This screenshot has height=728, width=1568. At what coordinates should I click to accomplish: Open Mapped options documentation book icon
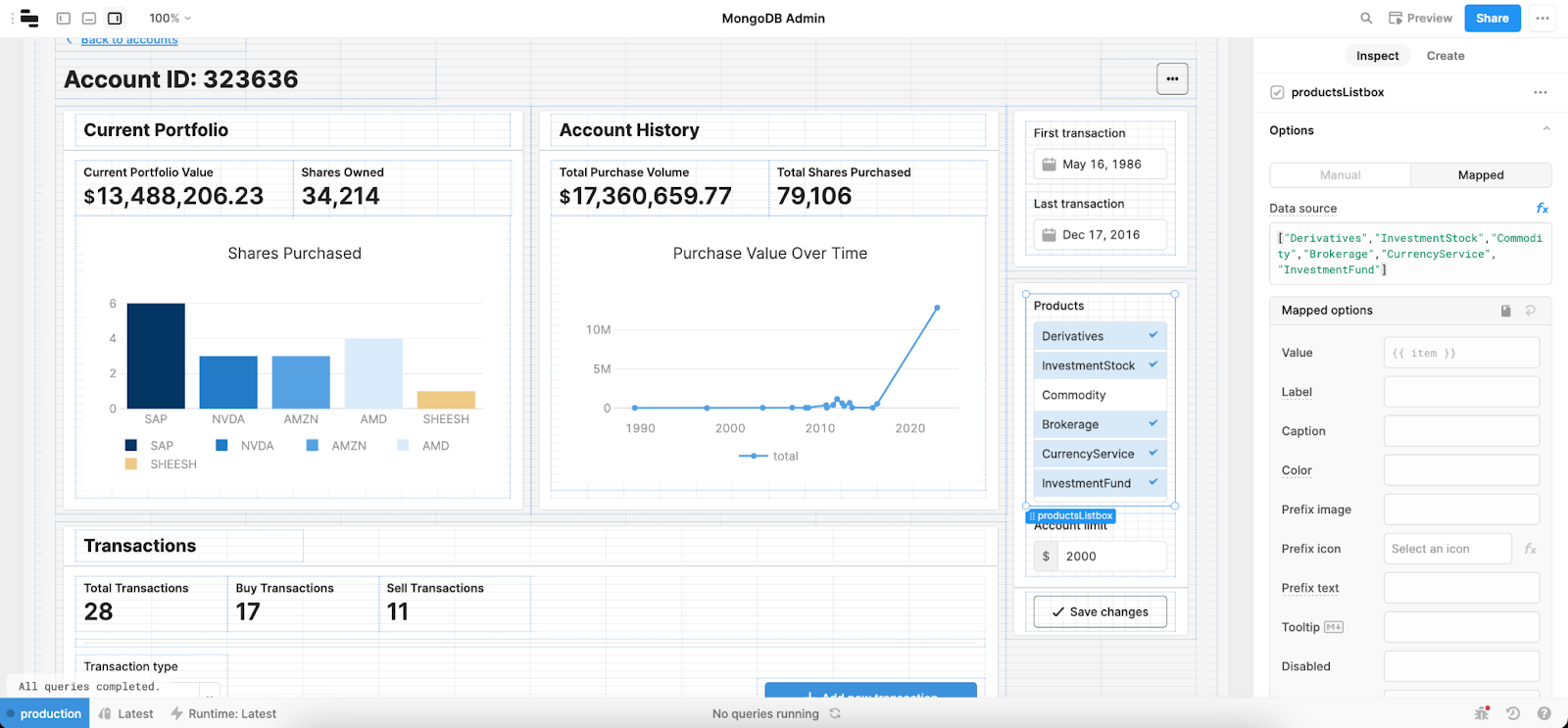coord(1506,311)
